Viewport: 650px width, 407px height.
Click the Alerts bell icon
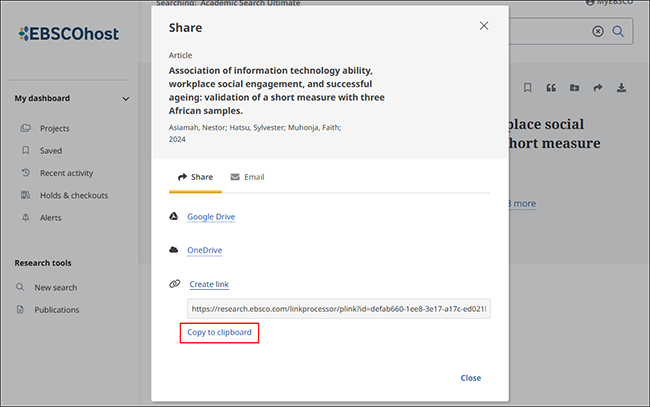pyautogui.click(x=26, y=217)
